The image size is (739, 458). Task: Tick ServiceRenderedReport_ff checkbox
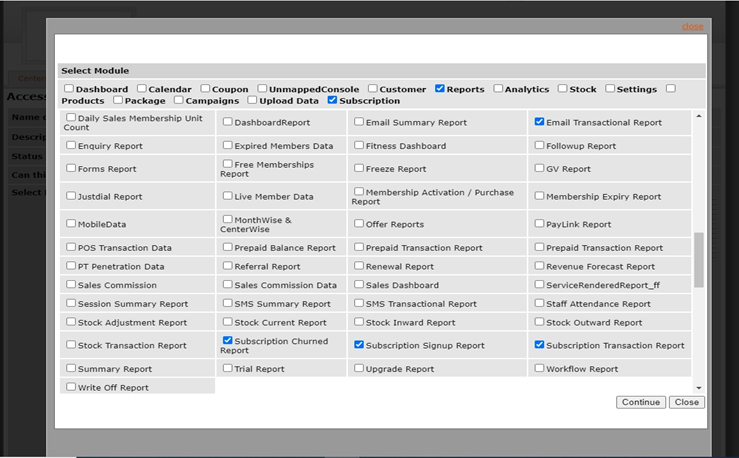pyautogui.click(x=539, y=284)
